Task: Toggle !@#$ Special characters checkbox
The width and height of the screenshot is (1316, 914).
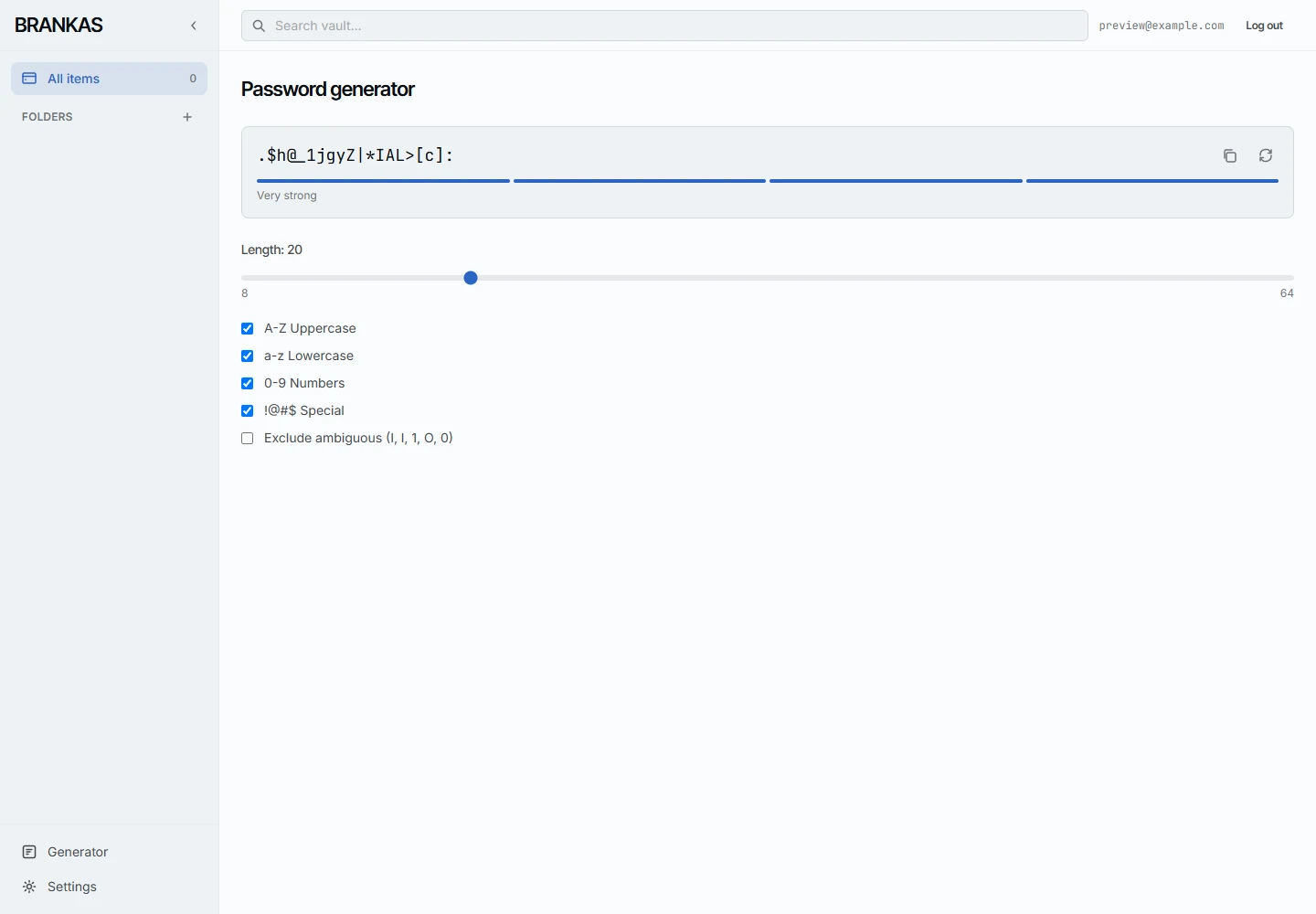Action: click(247, 410)
